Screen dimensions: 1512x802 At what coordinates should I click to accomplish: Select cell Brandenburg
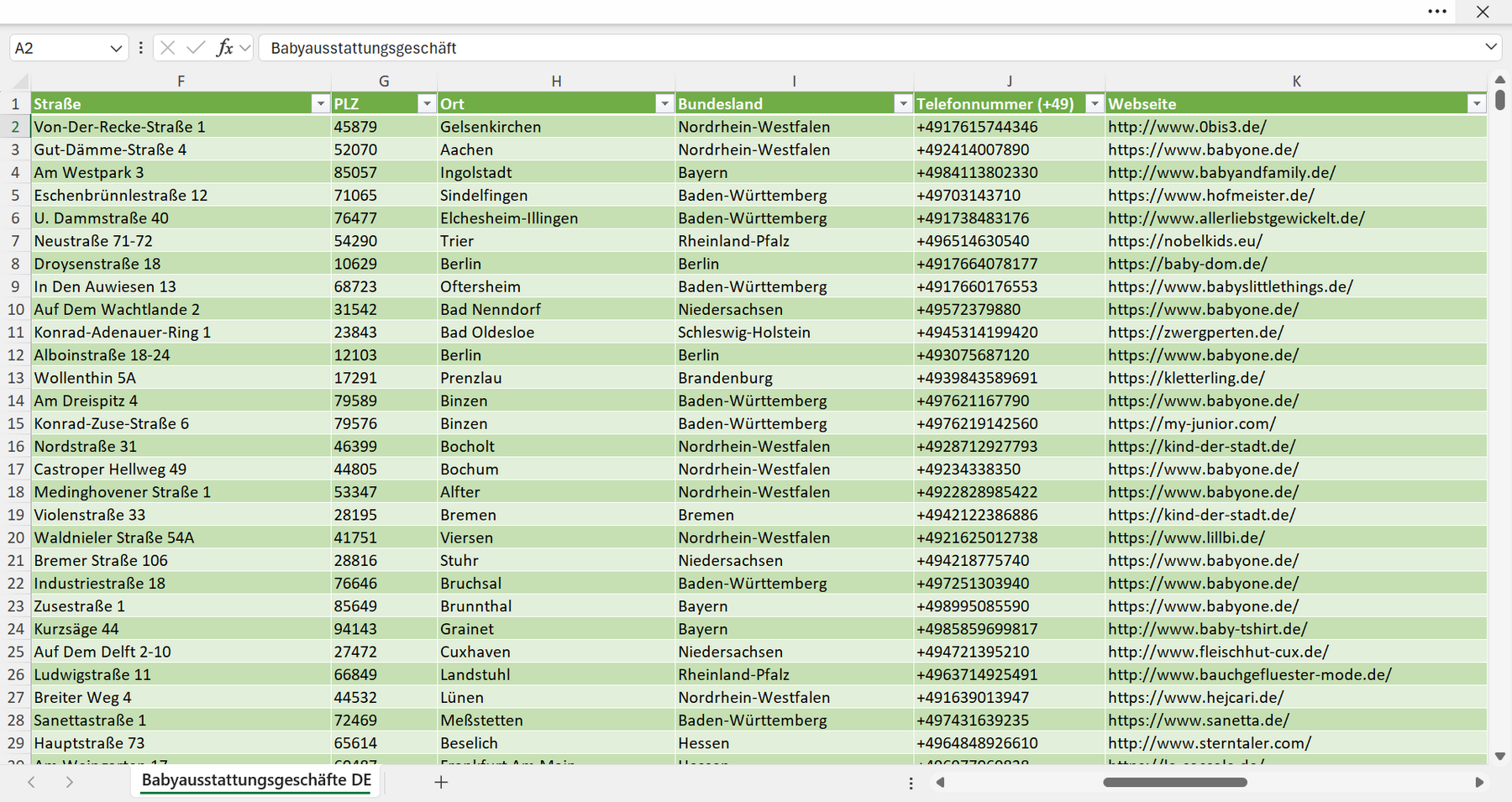point(795,378)
